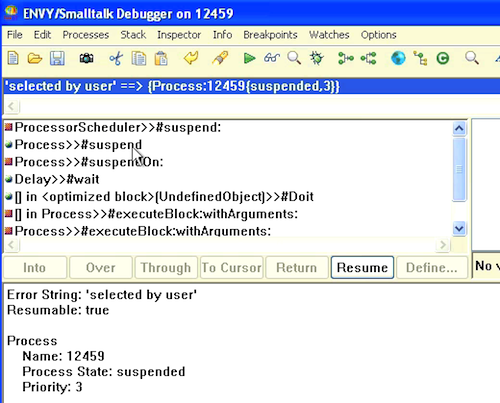
Task: Click stack list horizontal scroll right arrow
Action: click(443, 245)
